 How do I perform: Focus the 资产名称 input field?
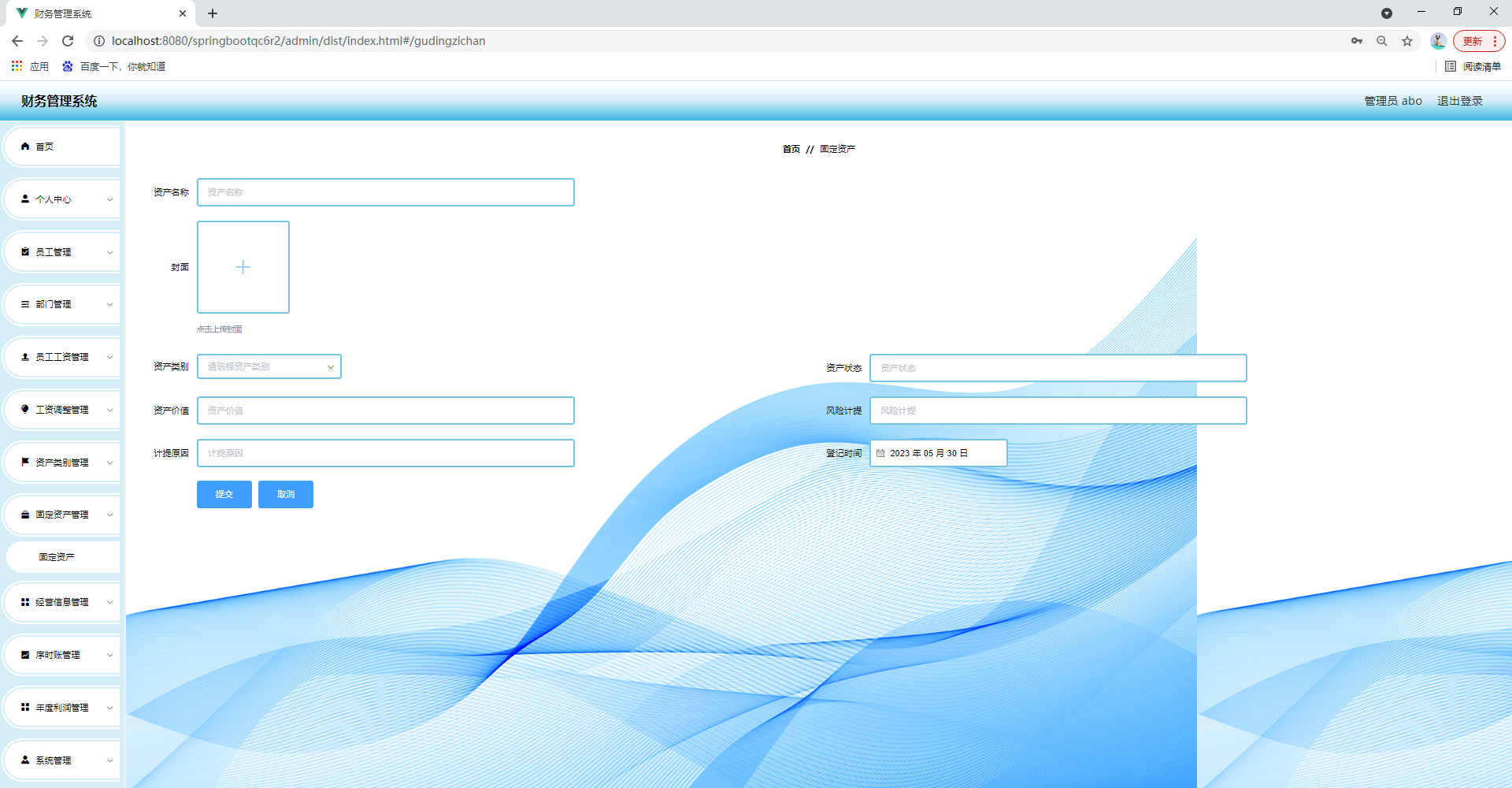click(386, 192)
